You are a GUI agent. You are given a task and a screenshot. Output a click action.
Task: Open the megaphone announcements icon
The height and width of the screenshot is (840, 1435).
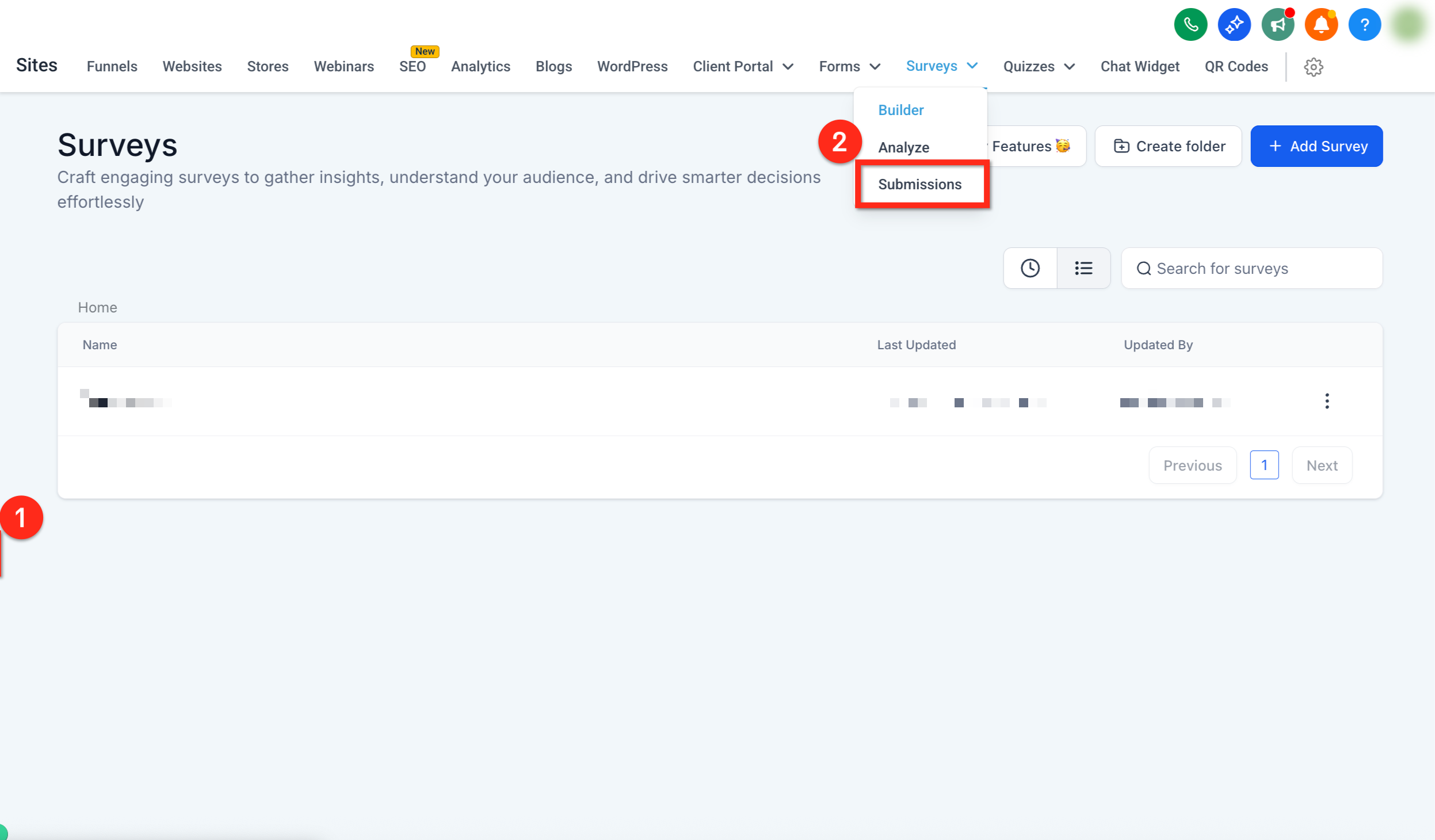(x=1278, y=25)
